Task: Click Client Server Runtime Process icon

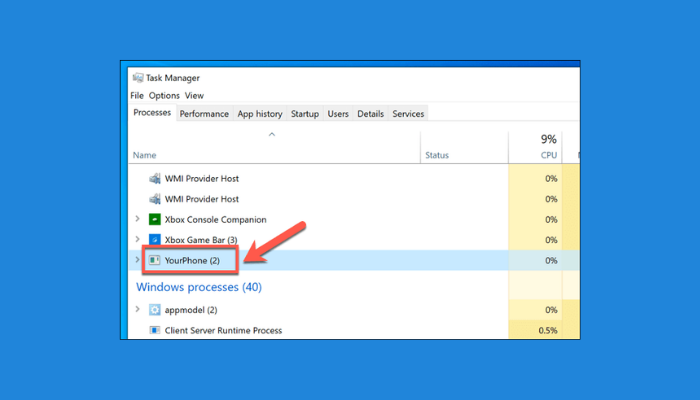Action: 155,330
